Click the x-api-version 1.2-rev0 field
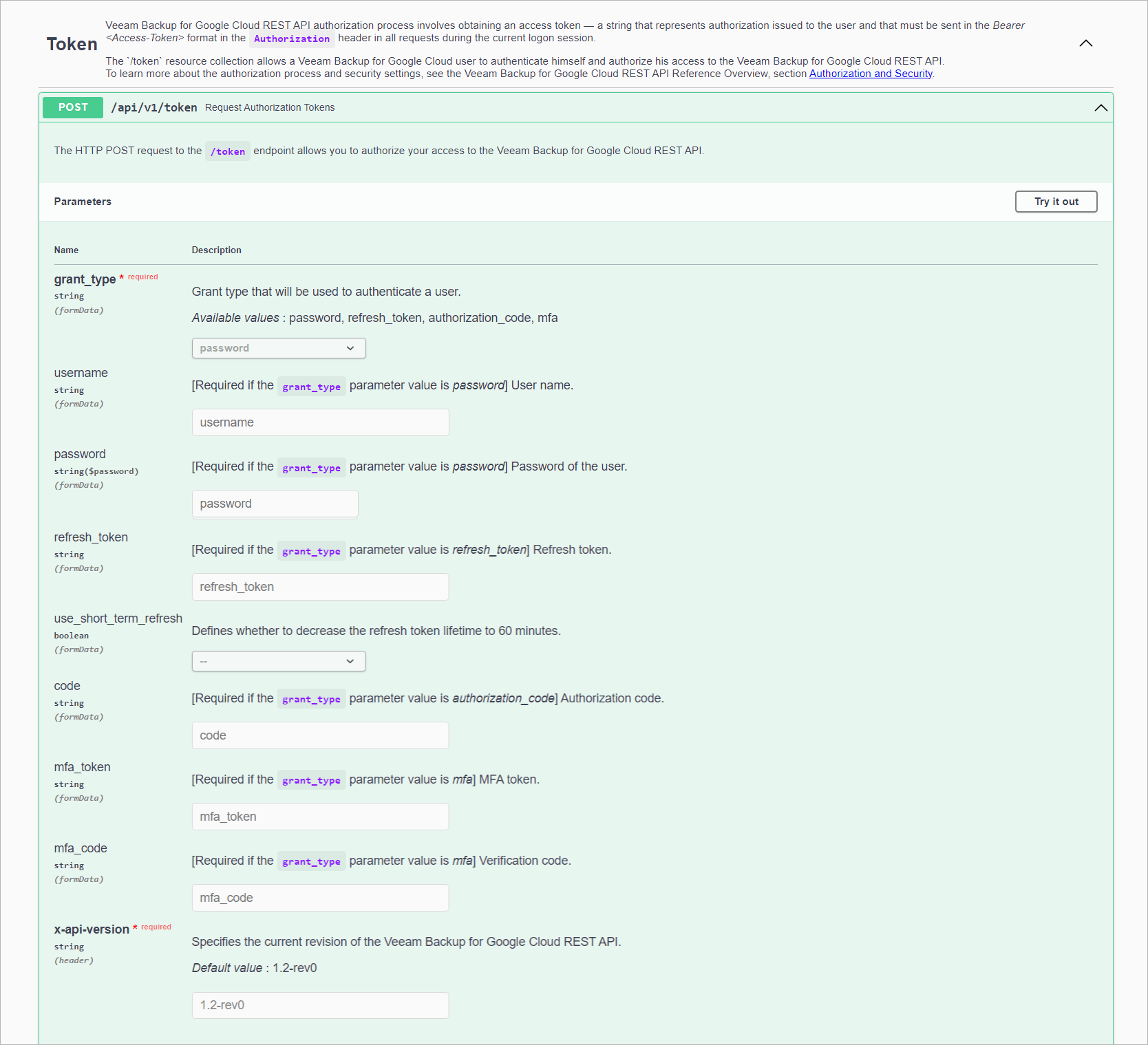This screenshot has height=1045, width=1148. (x=321, y=1005)
